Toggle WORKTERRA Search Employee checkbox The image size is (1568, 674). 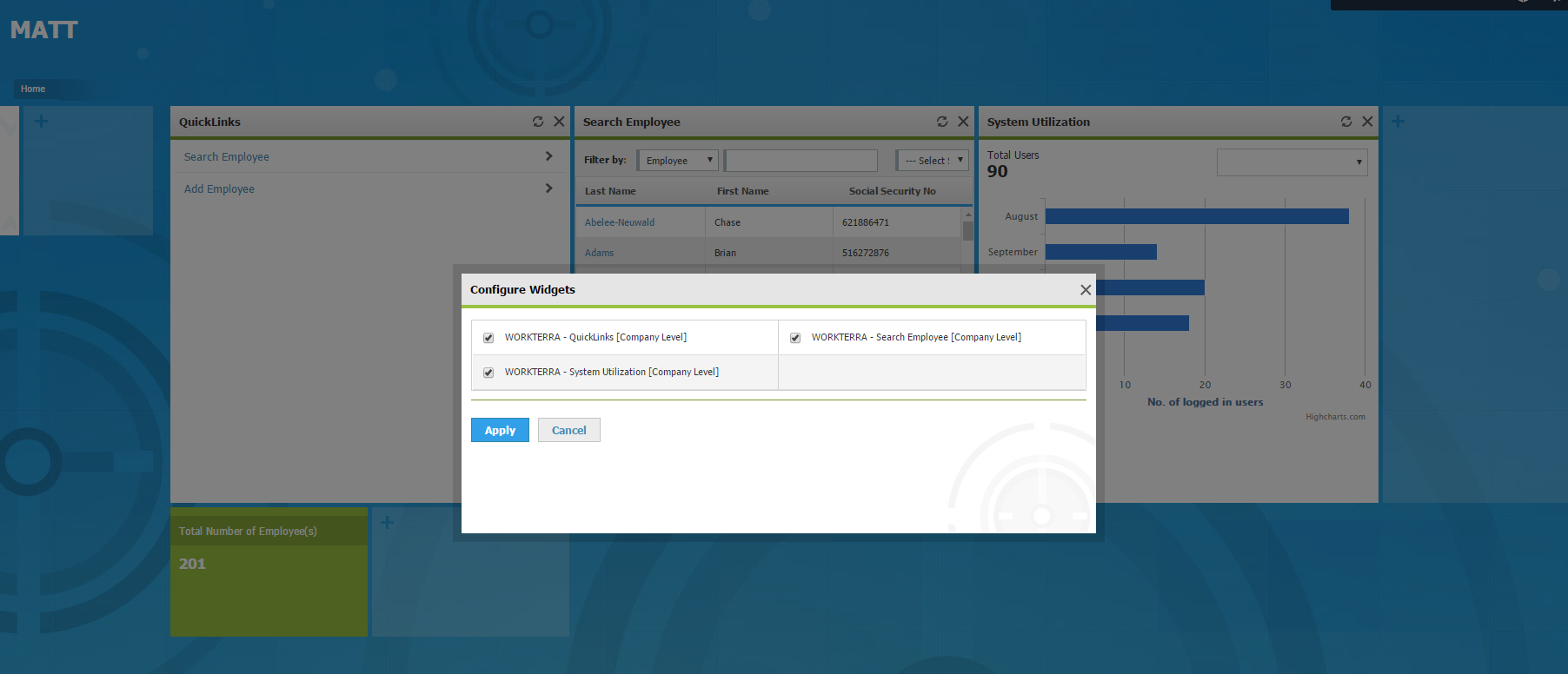click(x=795, y=338)
